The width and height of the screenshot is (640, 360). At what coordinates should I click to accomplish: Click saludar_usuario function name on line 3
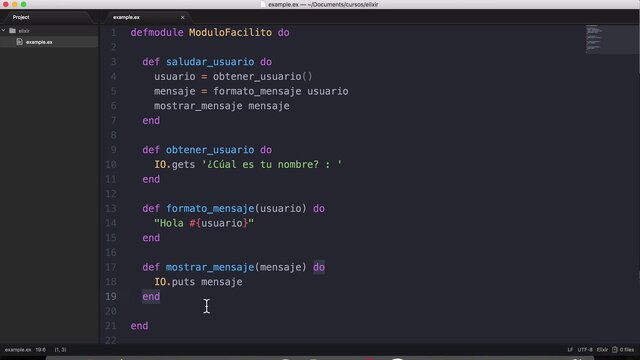click(x=210, y=62)
